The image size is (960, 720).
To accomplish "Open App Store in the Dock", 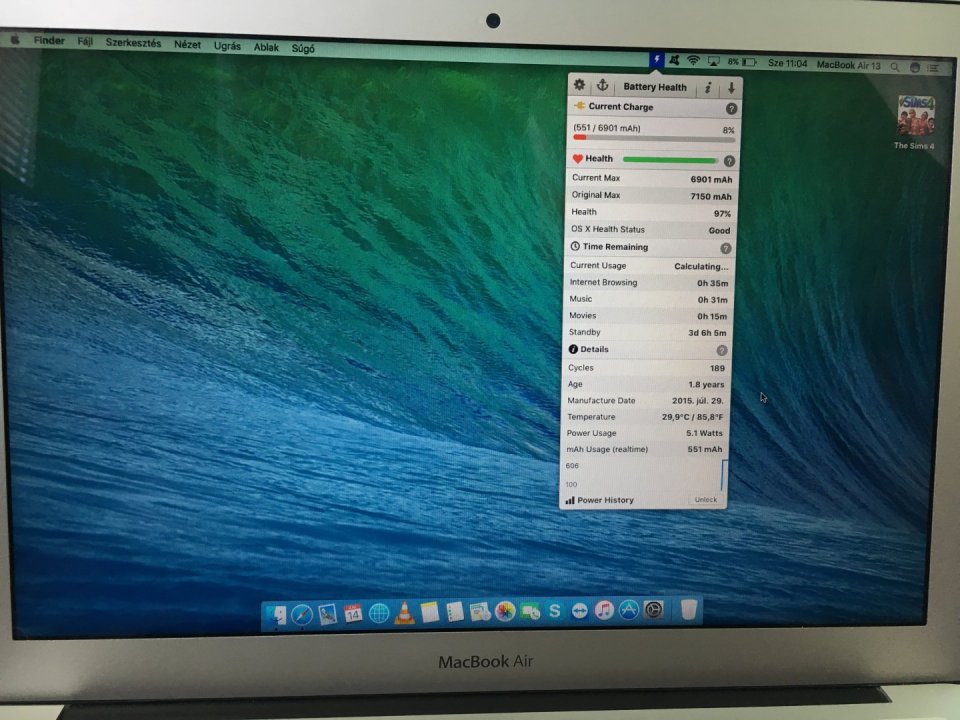I will [629, 610].
